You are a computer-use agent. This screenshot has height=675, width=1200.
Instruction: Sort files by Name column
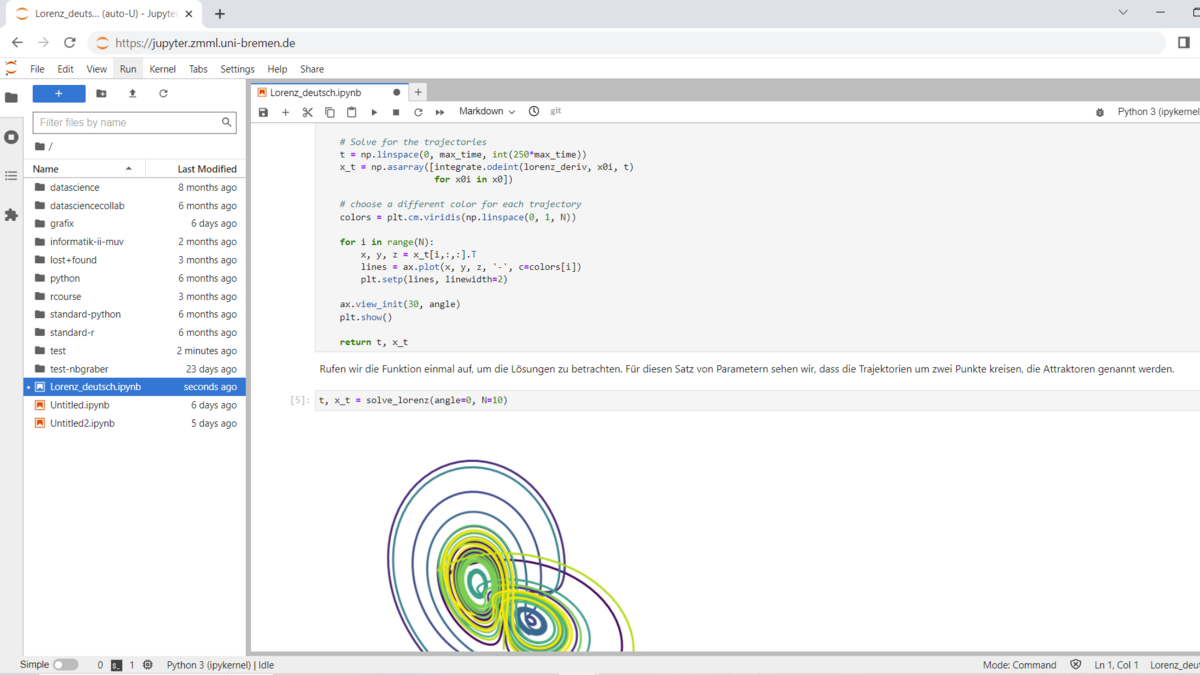coord(85,169)
